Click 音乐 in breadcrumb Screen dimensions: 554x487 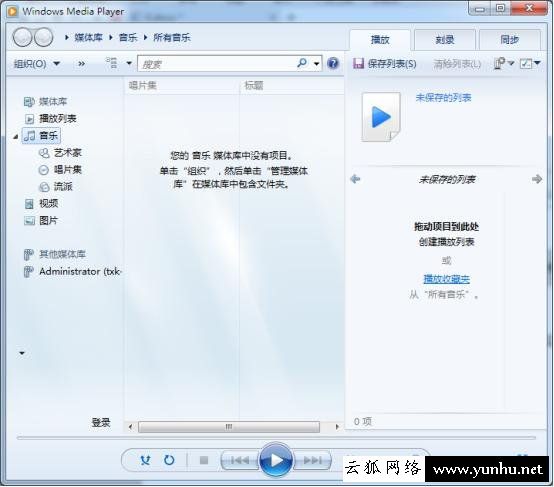tap(128, 37)
